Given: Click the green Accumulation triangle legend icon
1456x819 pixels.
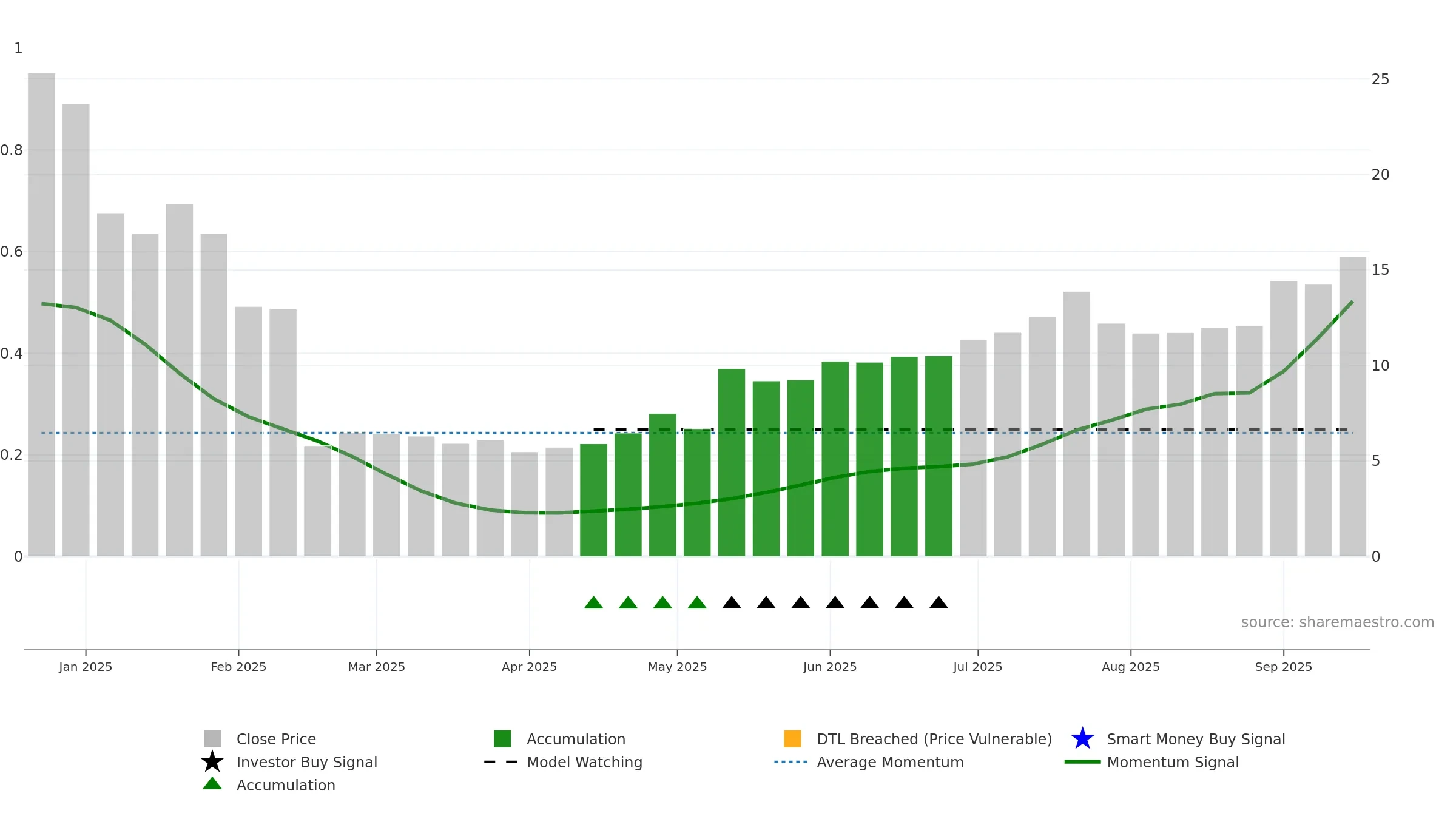Looking at the screenshot, I should coord(212,784).
